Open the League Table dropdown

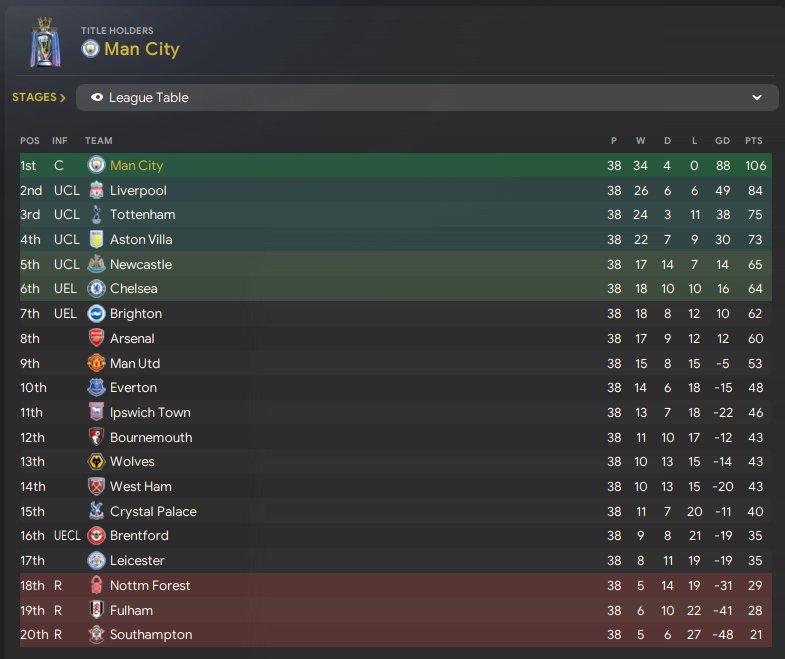[x=427, y=98]
